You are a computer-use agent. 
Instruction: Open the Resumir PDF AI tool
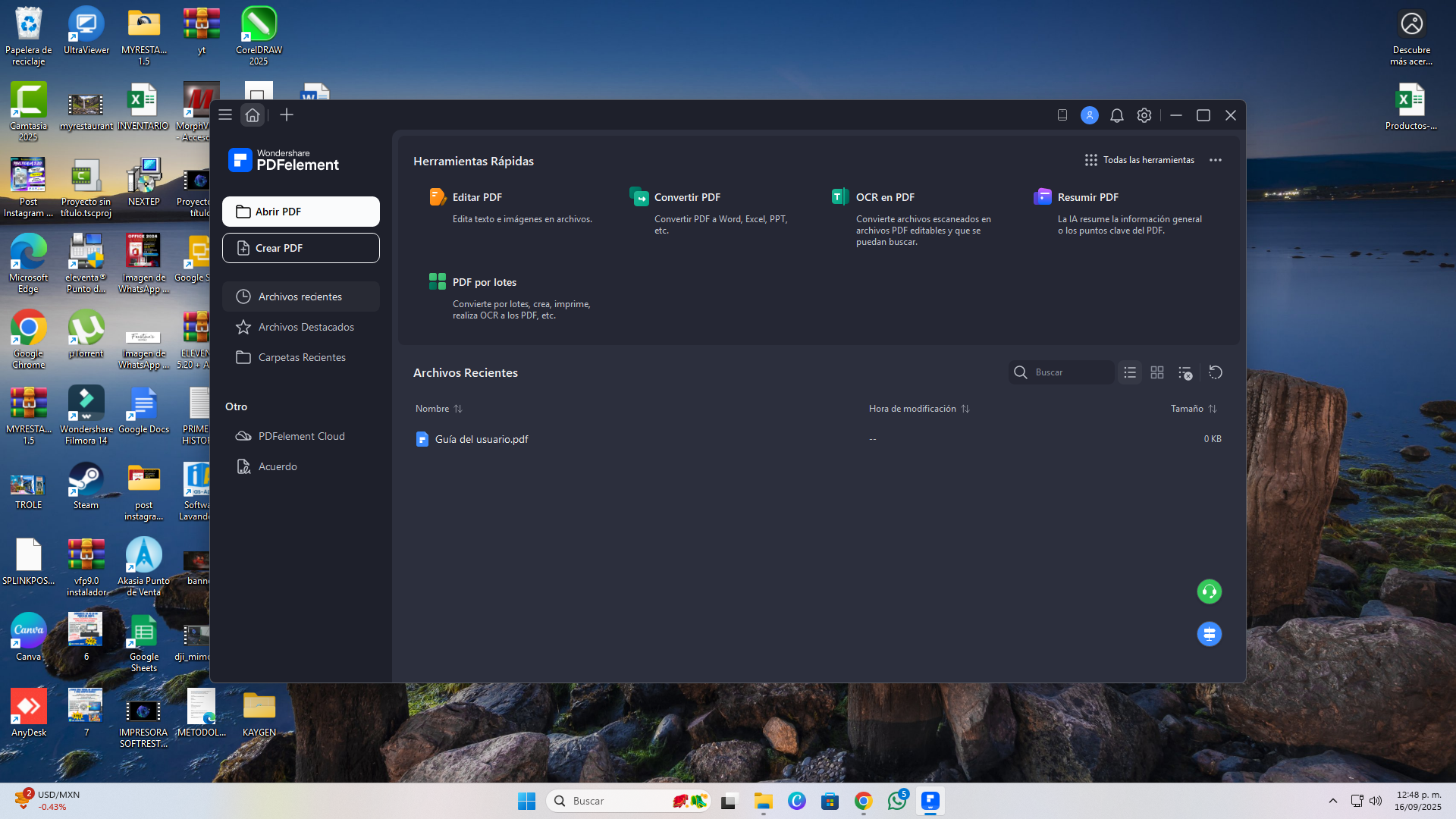(x=1087, y=197)
